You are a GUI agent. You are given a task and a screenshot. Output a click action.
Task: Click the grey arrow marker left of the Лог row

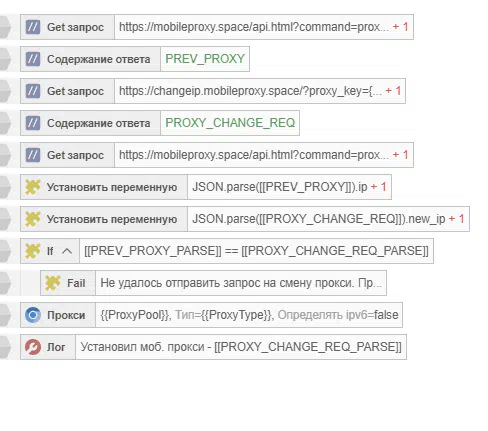coord(6,347)
